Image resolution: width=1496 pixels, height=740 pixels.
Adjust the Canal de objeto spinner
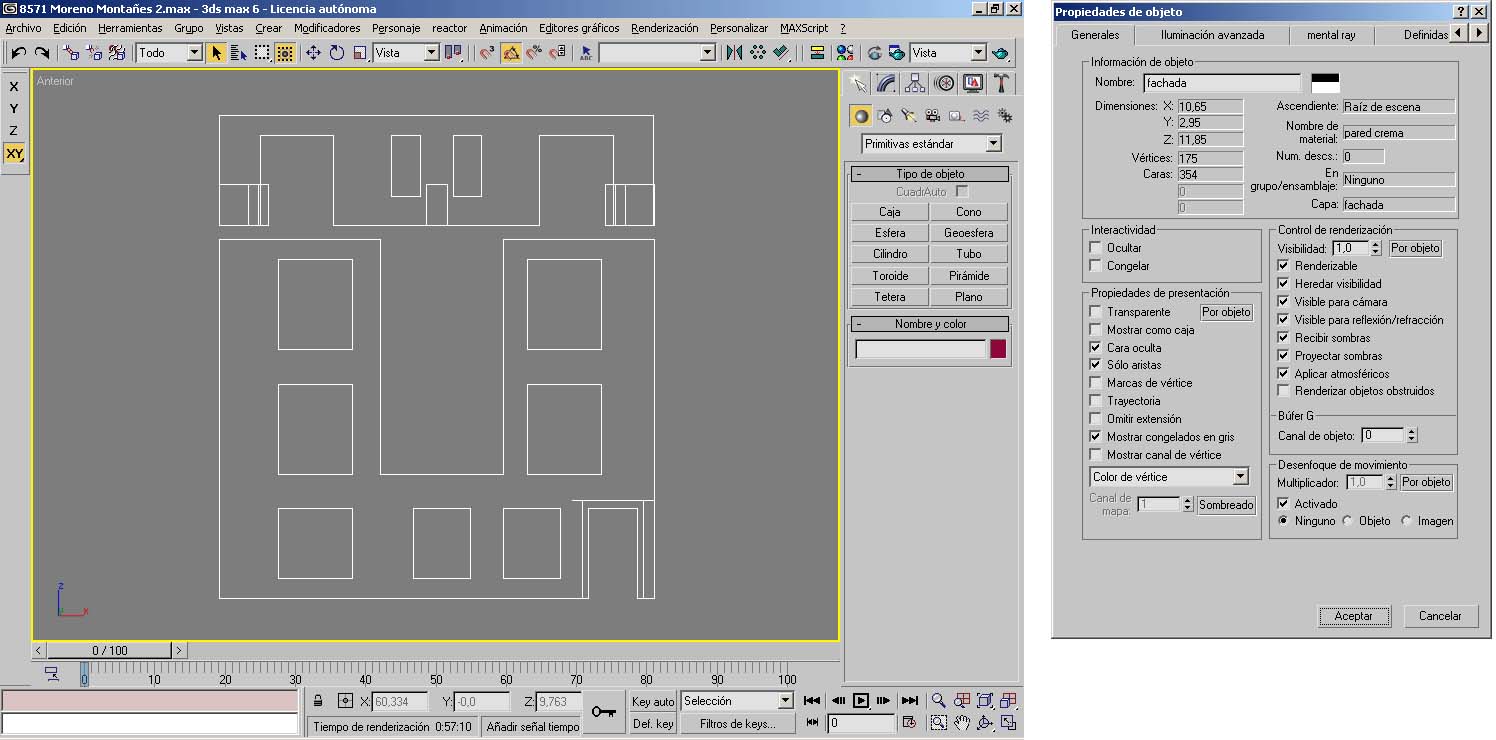click(x=1411, y=435)
